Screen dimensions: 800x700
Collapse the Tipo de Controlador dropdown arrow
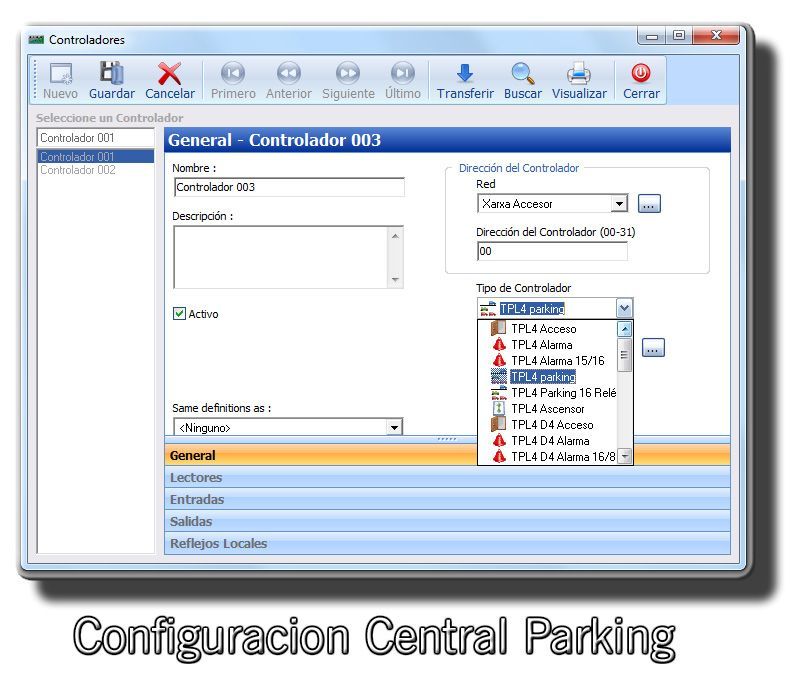click(x=624, y=308)
